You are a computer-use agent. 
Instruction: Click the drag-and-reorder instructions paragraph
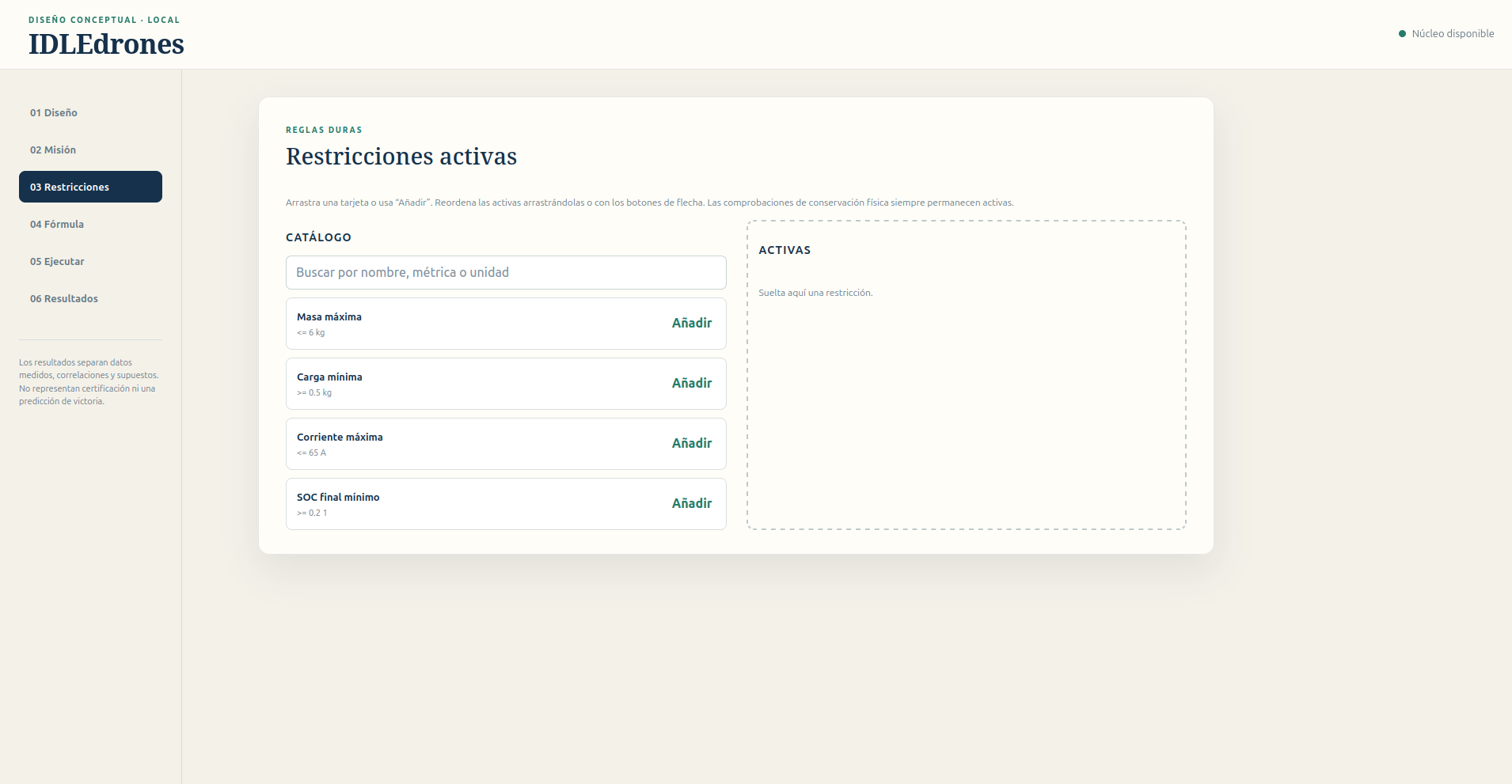point(649,203)
